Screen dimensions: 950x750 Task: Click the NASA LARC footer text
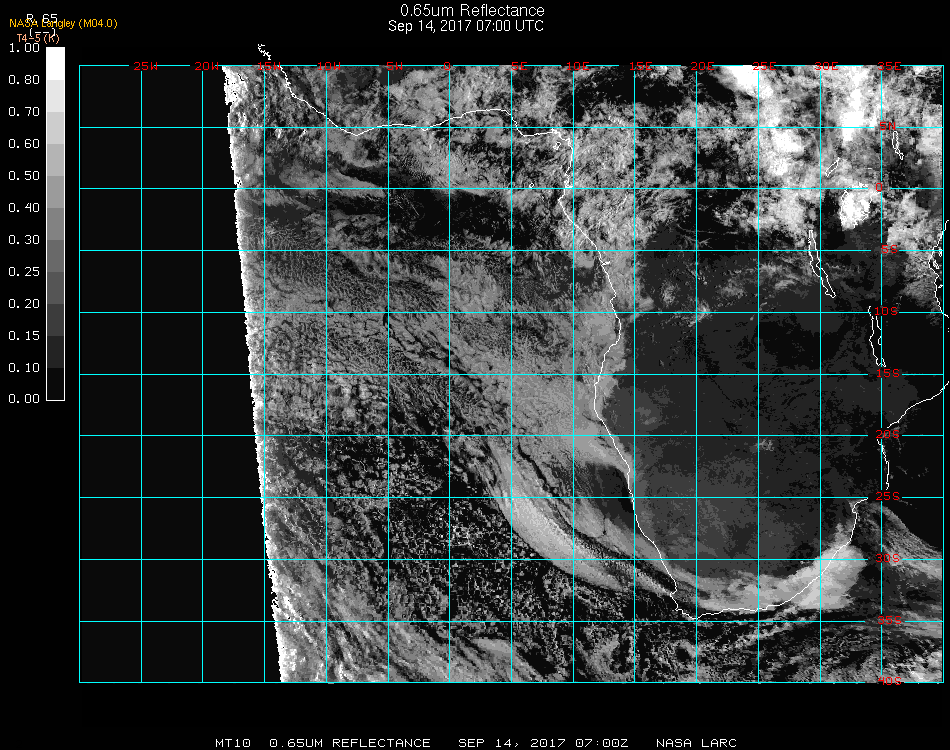tap(696, 743)
